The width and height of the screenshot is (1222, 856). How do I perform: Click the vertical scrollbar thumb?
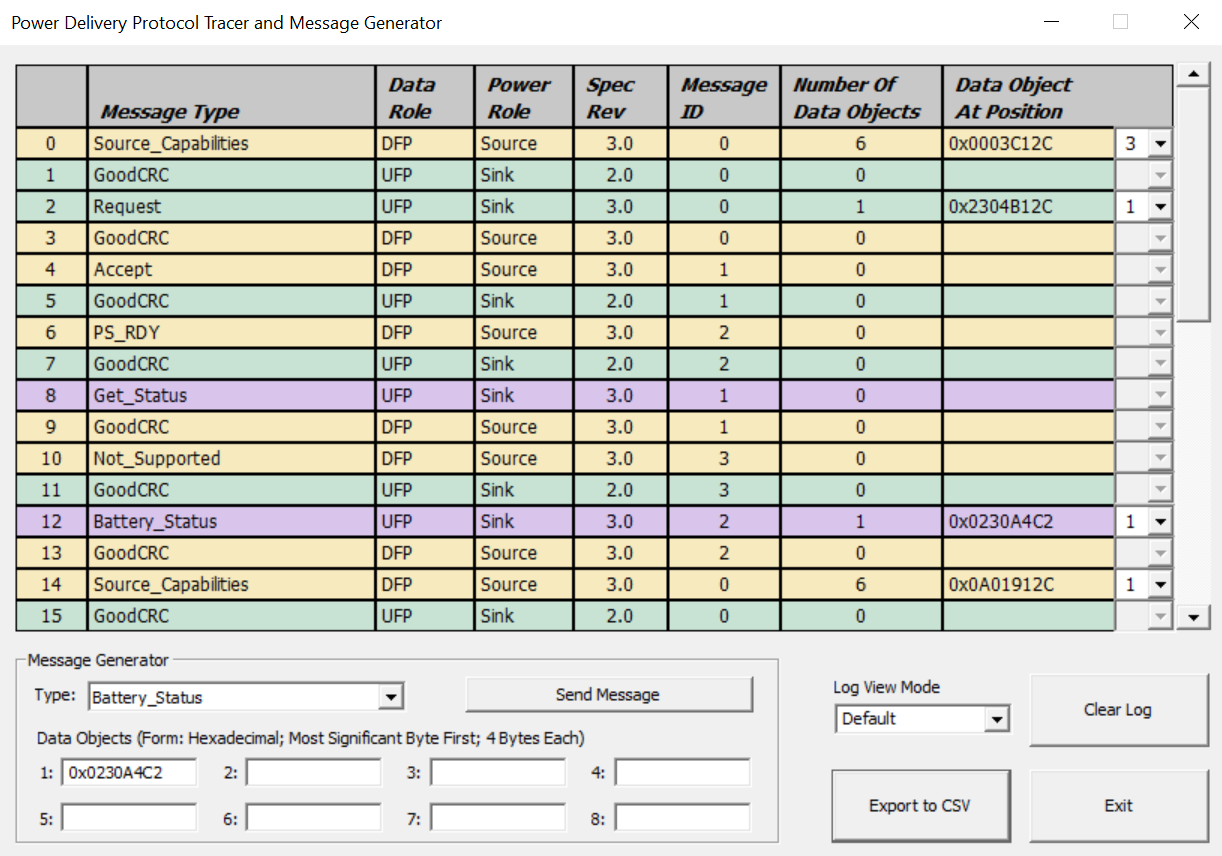tap(1193, 205)
